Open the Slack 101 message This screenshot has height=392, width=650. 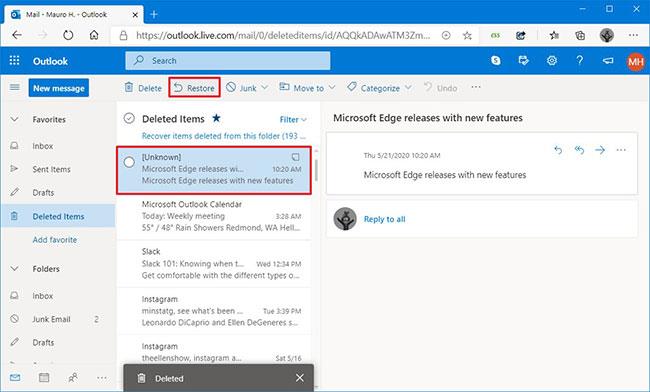coord(214,264)
